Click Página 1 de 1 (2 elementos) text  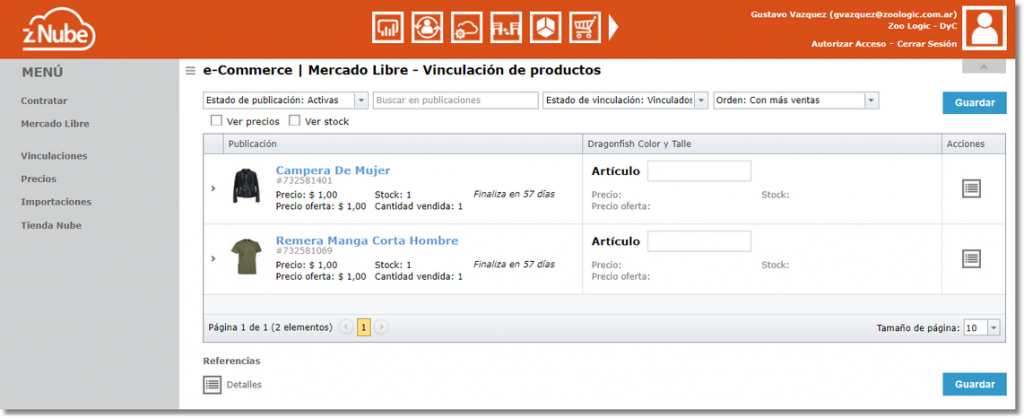pos(270,327)
